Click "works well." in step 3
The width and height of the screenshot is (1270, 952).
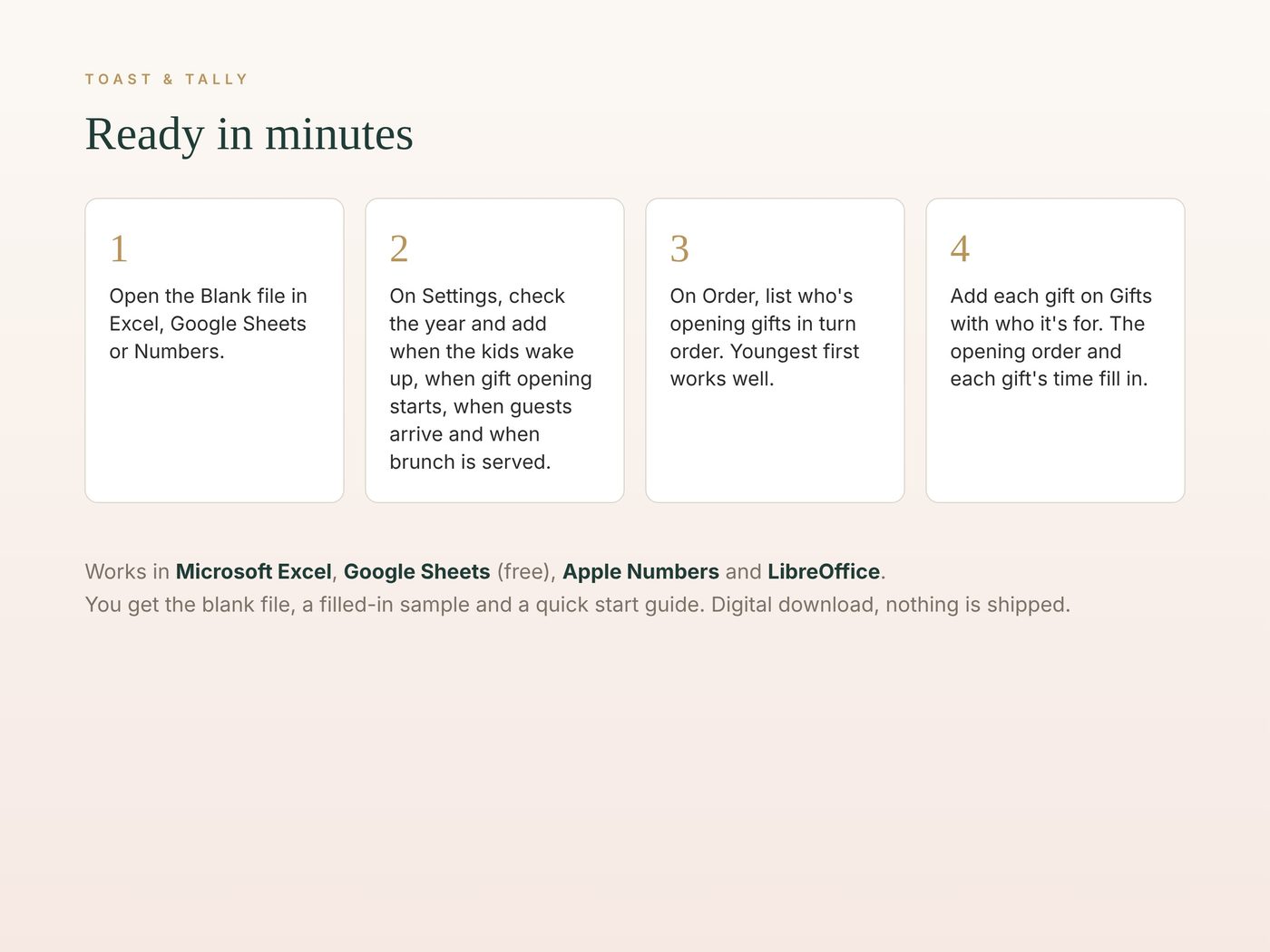[x=722, y=379]
